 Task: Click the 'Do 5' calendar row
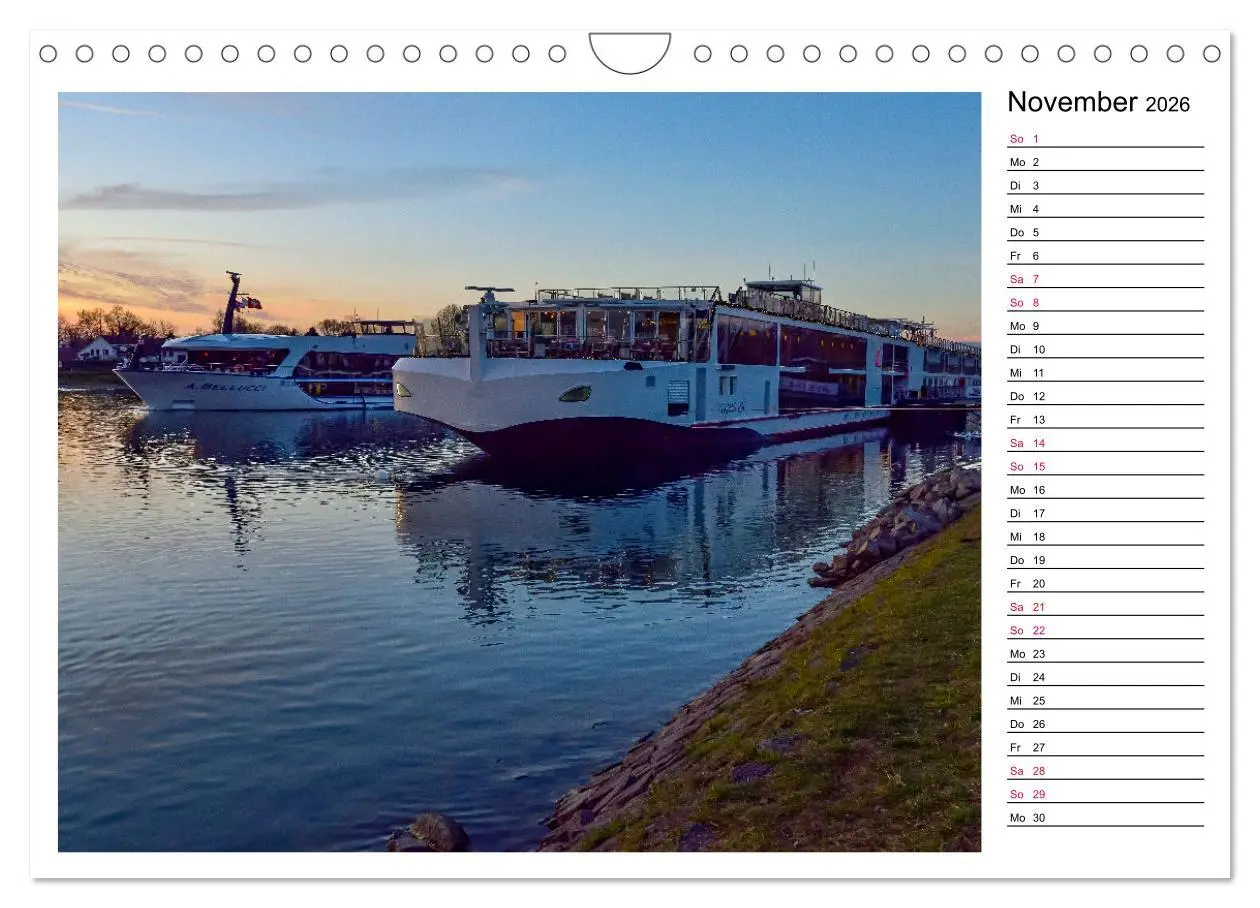click(x=1105, y=232)
